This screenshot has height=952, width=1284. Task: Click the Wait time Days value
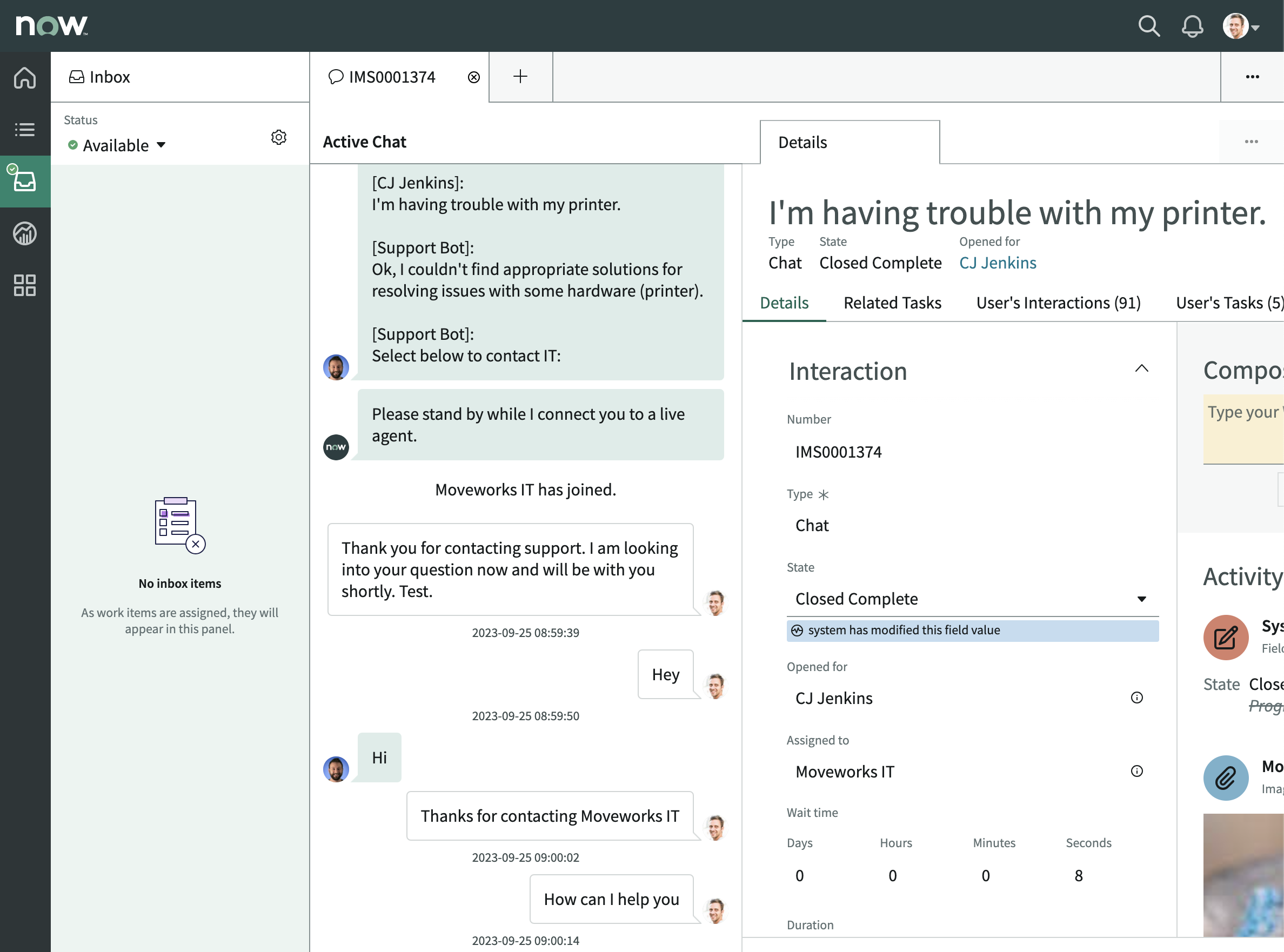tap(799, 876)
